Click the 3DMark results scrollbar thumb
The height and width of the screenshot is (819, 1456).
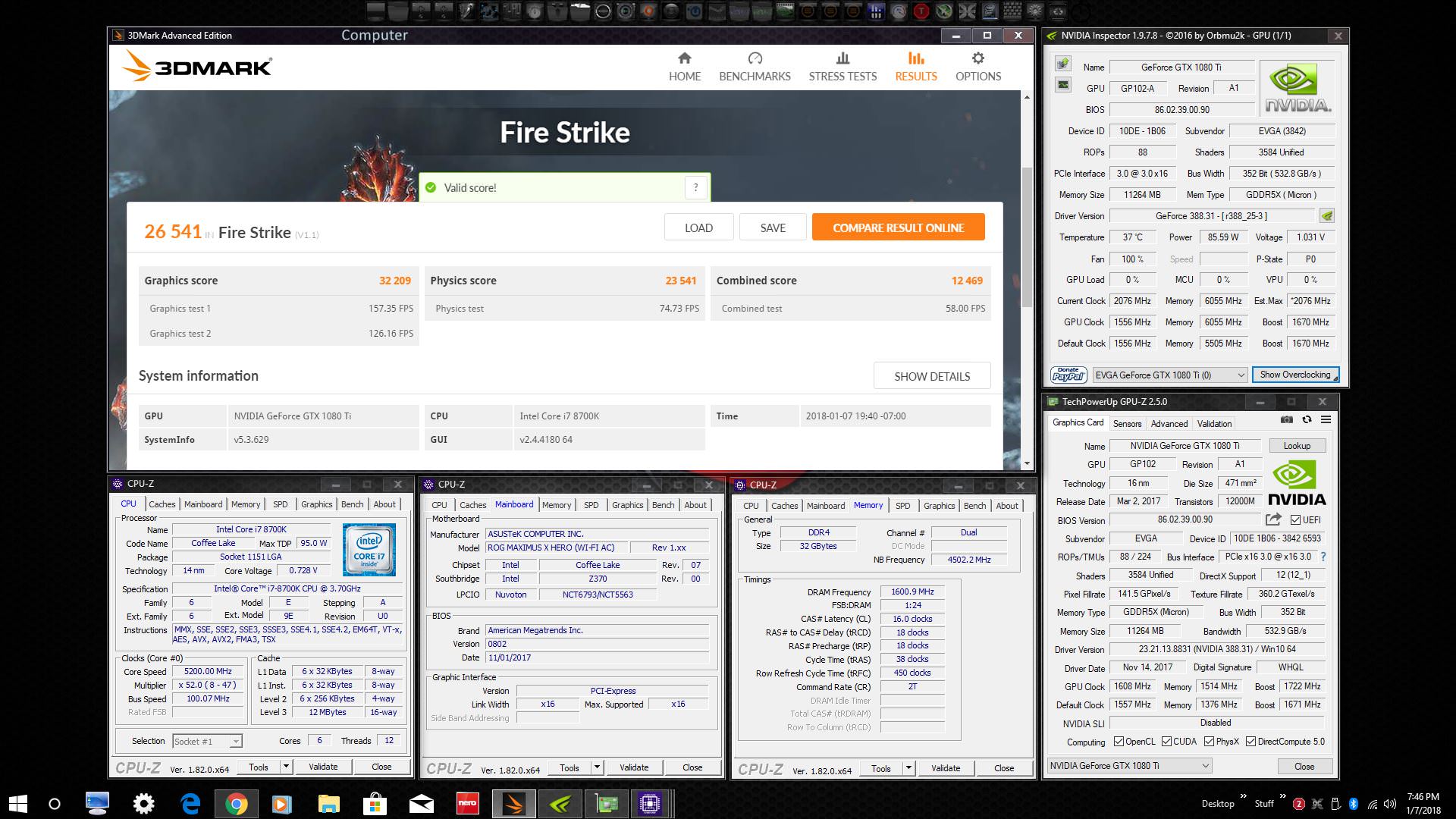coord(1027,237)
